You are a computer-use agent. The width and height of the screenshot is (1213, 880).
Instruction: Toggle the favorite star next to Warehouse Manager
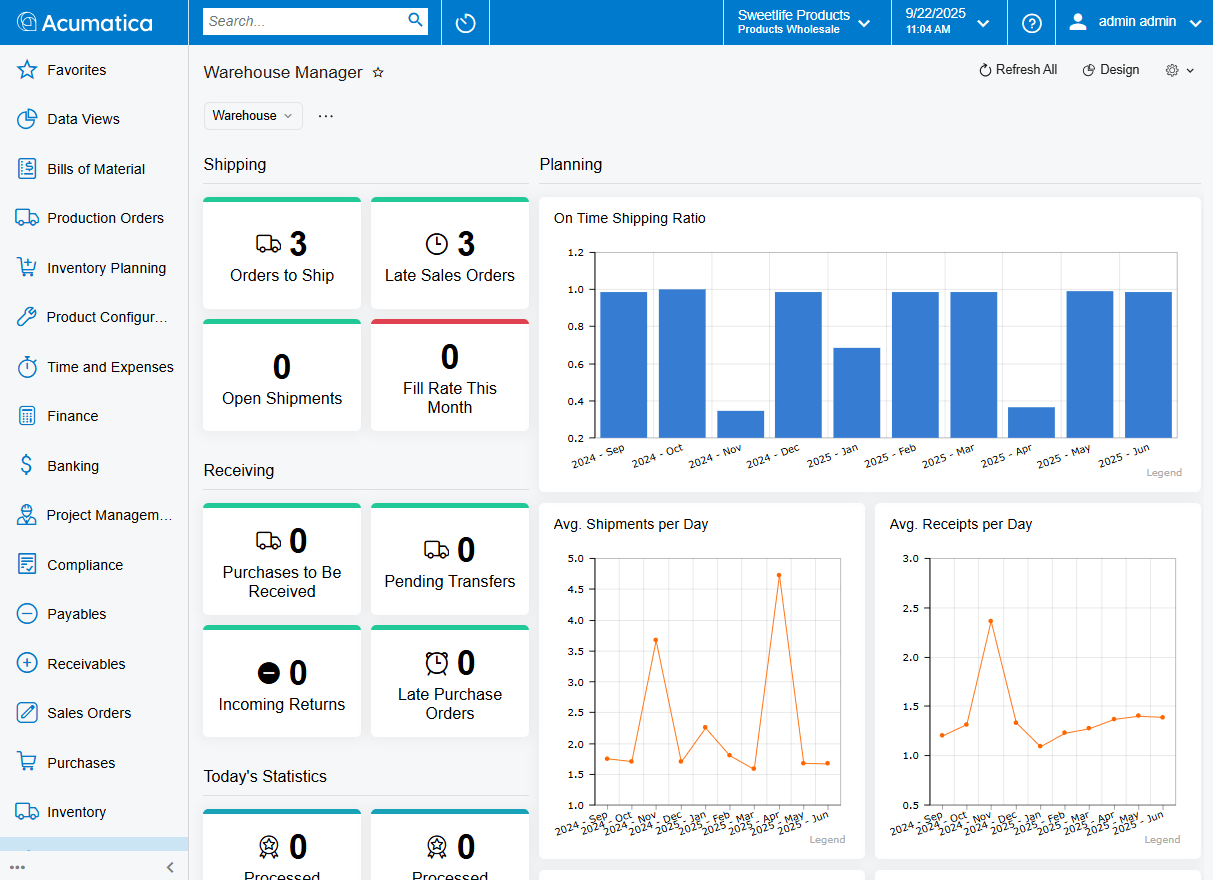(378, 72)
